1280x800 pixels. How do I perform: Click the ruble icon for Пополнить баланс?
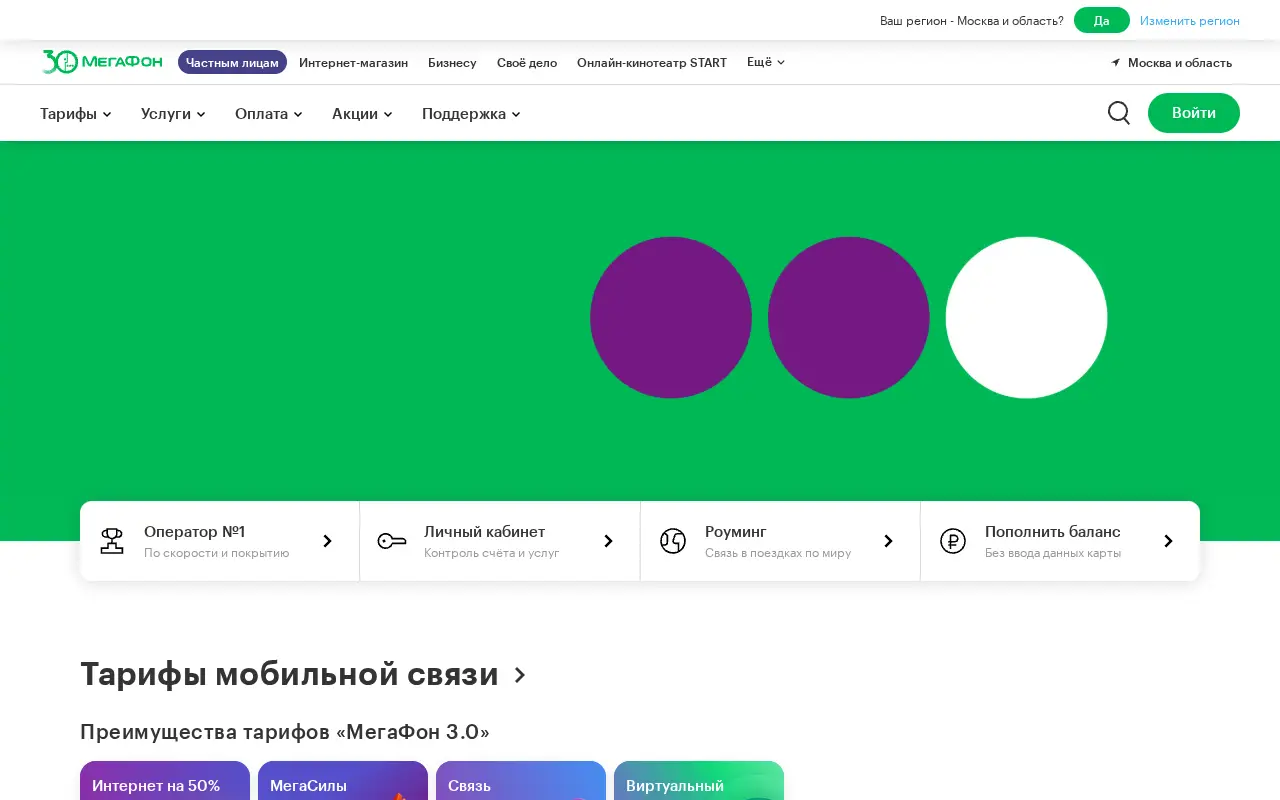click(x=953, y=541)
